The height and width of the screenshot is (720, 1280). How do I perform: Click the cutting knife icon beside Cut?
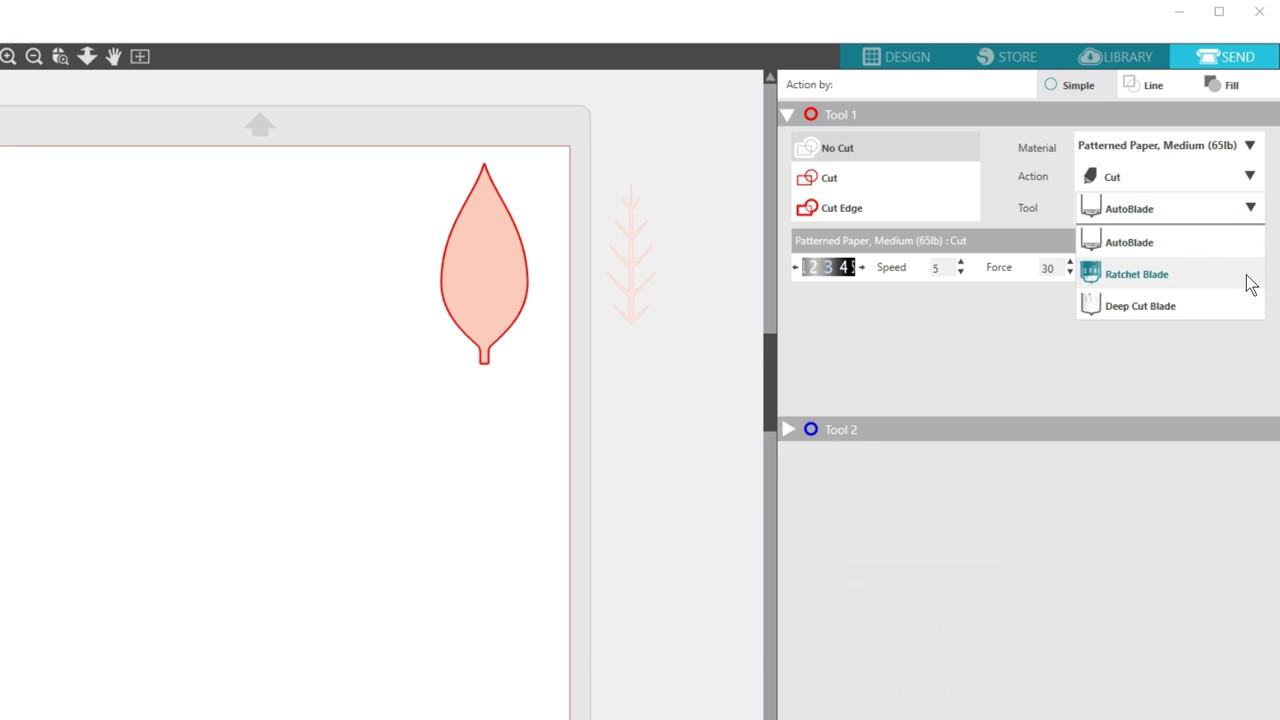[1090, 177]
